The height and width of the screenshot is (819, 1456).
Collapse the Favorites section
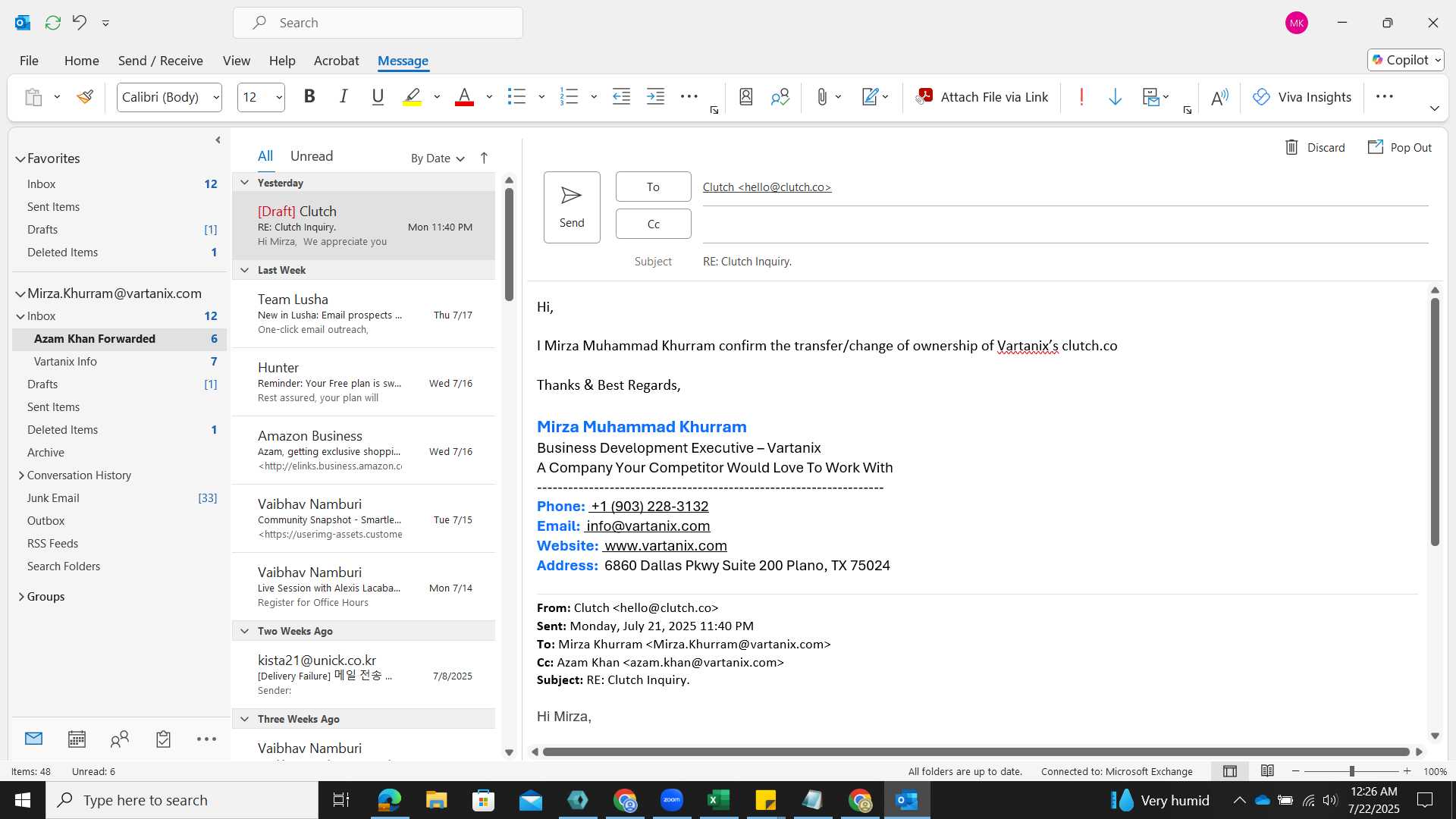click(20, 158)
